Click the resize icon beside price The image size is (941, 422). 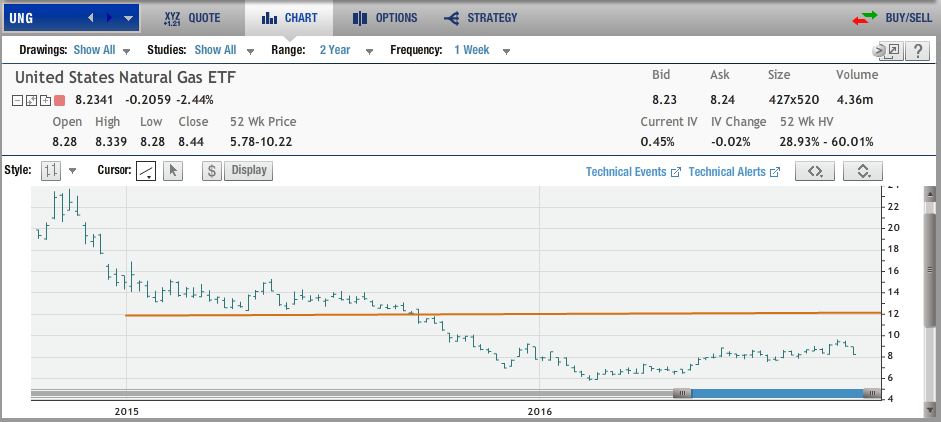tap(31, 100)
